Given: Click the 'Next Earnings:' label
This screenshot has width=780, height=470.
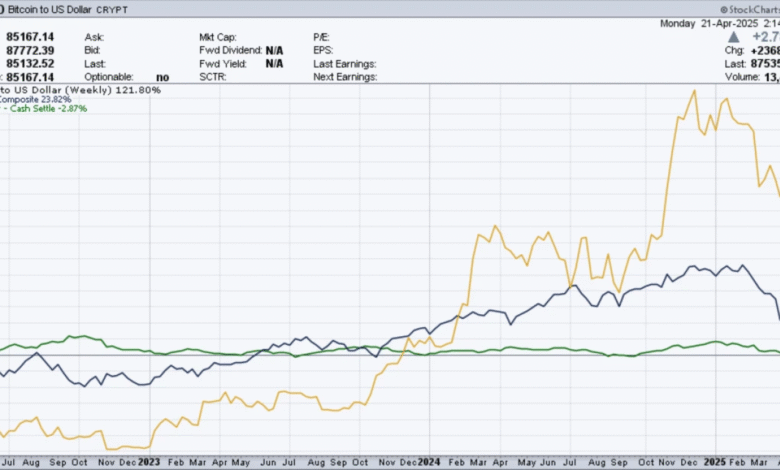Looking at the screenshot, I should click(345, 77).
